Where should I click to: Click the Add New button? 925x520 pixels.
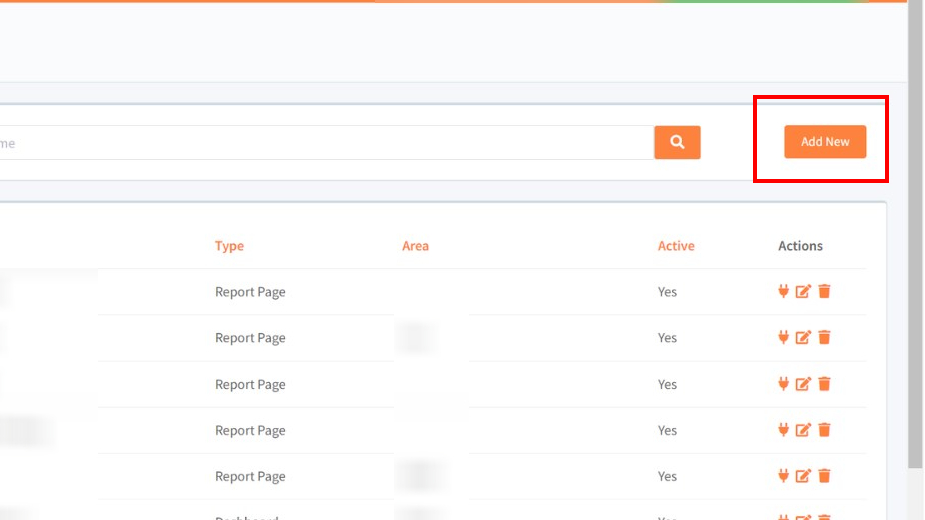(825, 142)
